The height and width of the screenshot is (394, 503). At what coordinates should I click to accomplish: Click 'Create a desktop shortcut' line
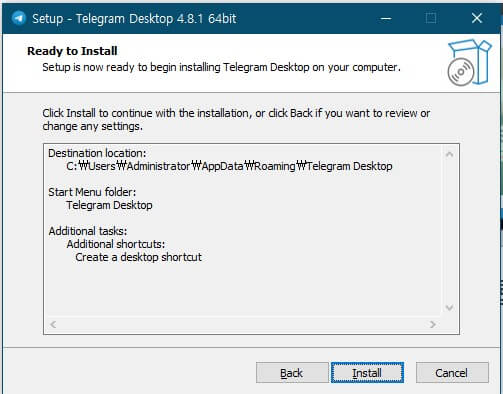138,257
